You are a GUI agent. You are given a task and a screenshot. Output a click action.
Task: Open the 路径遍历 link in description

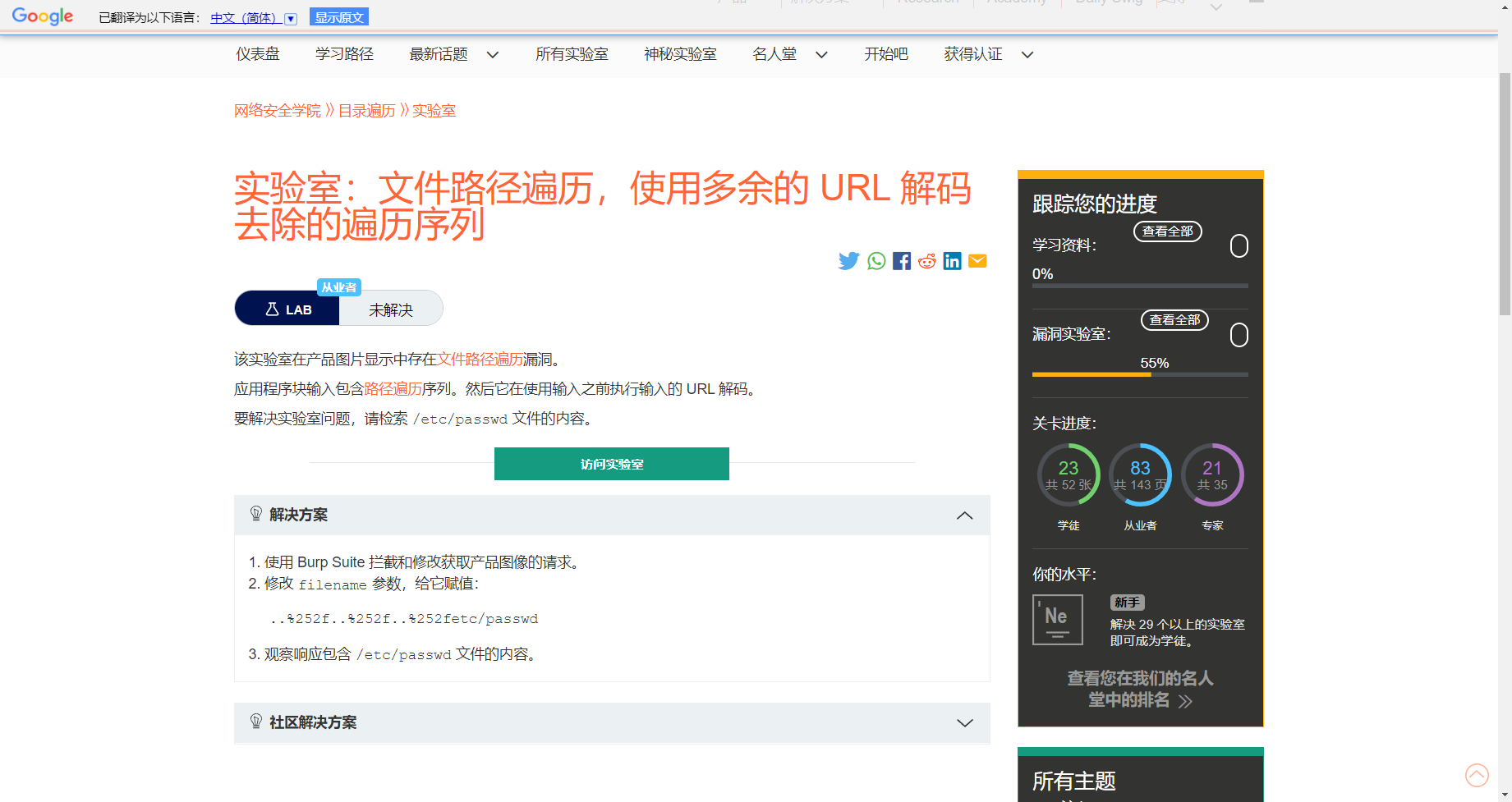coord(393,388)
